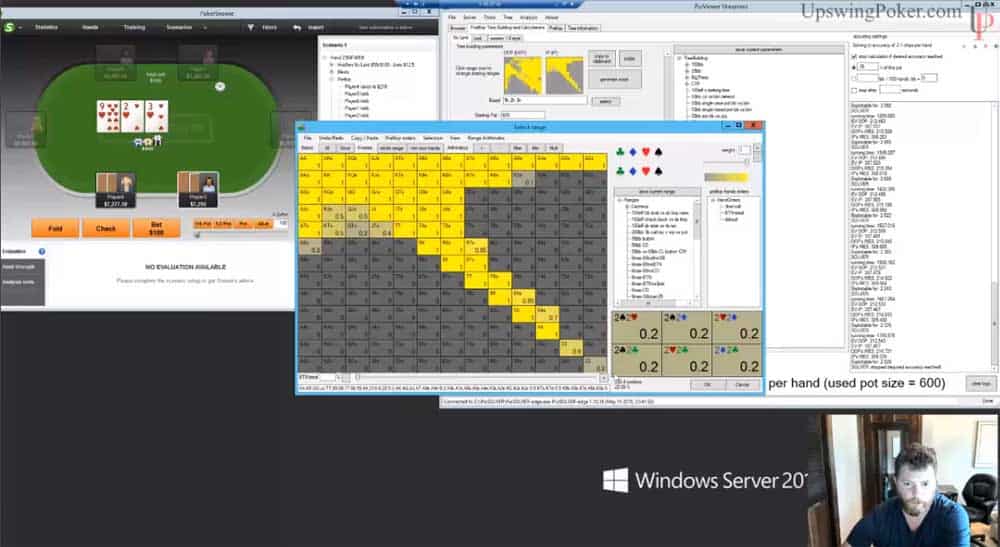Viewport: 1000px width, 547px height.
Task: Open the Range Arithmetics menu
Action: [x=486, y=138]
